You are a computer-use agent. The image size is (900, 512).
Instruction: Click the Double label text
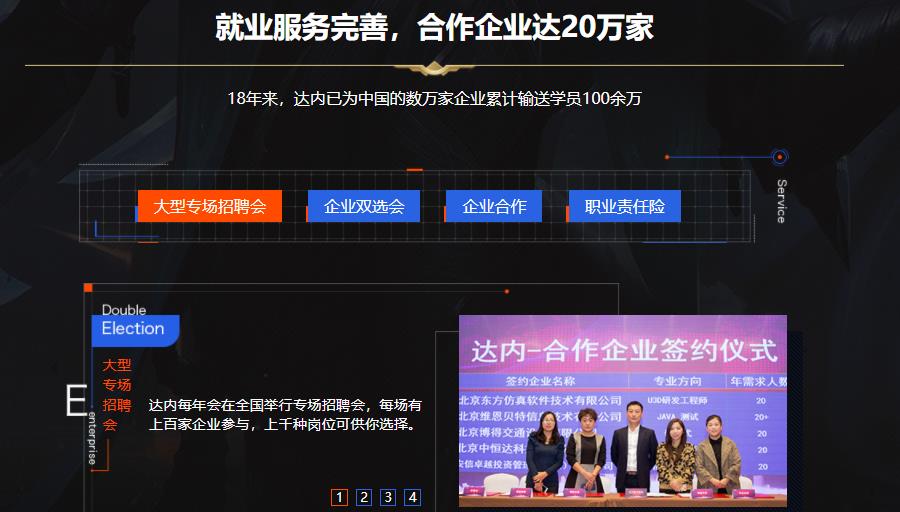[x=124, y=309]
